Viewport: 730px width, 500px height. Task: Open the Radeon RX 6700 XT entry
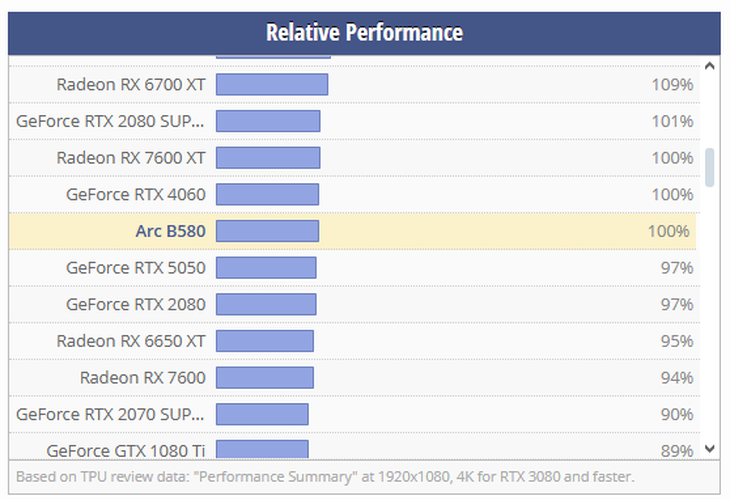coord(131,85)
